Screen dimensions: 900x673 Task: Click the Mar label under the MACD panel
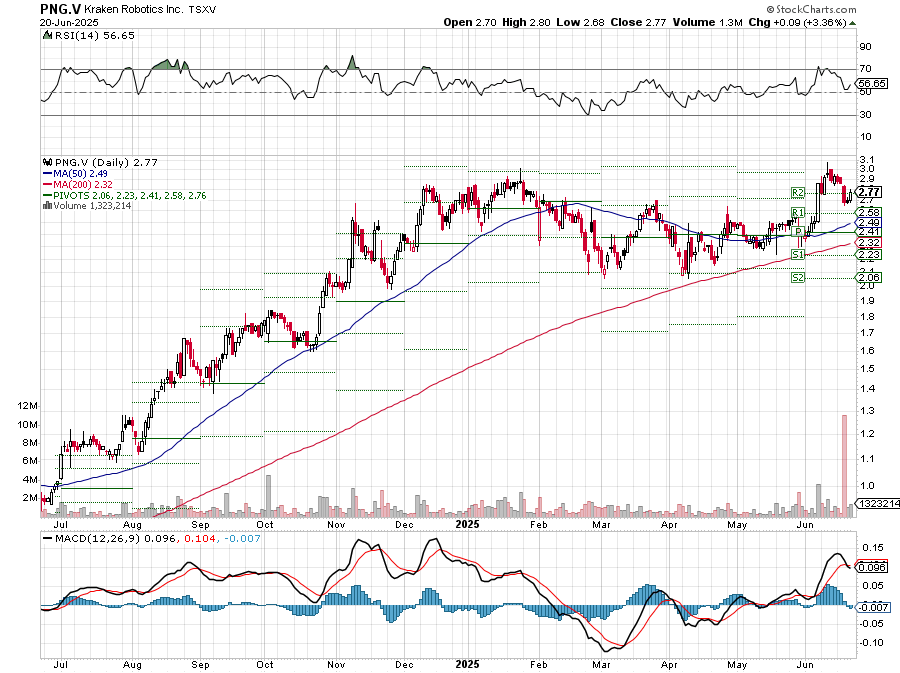coord(600,665)
